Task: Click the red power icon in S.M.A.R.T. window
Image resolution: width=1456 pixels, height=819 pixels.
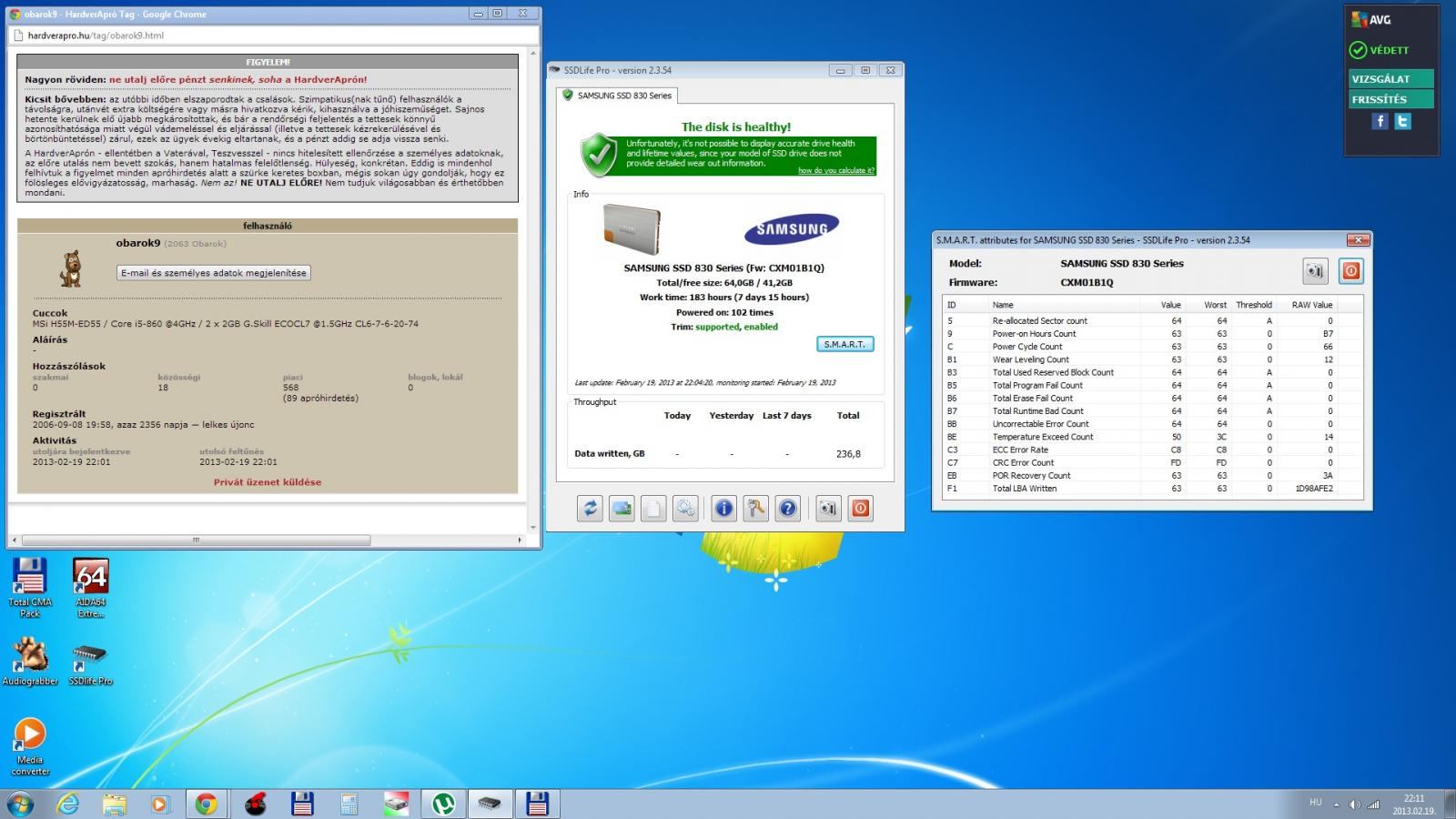Action: coord(1351,271)
